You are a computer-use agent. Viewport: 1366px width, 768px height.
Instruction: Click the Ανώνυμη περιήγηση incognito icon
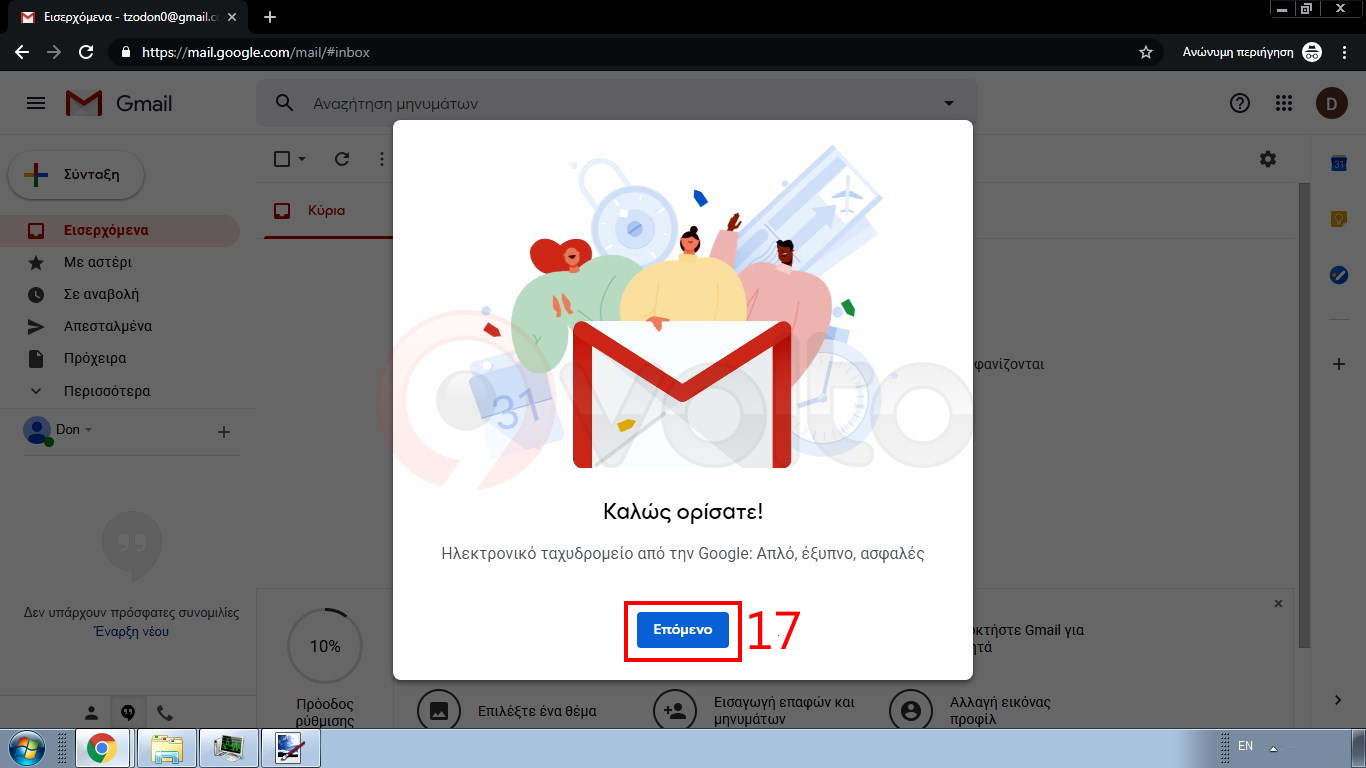pyautogui.click(x=1312, y=52)
